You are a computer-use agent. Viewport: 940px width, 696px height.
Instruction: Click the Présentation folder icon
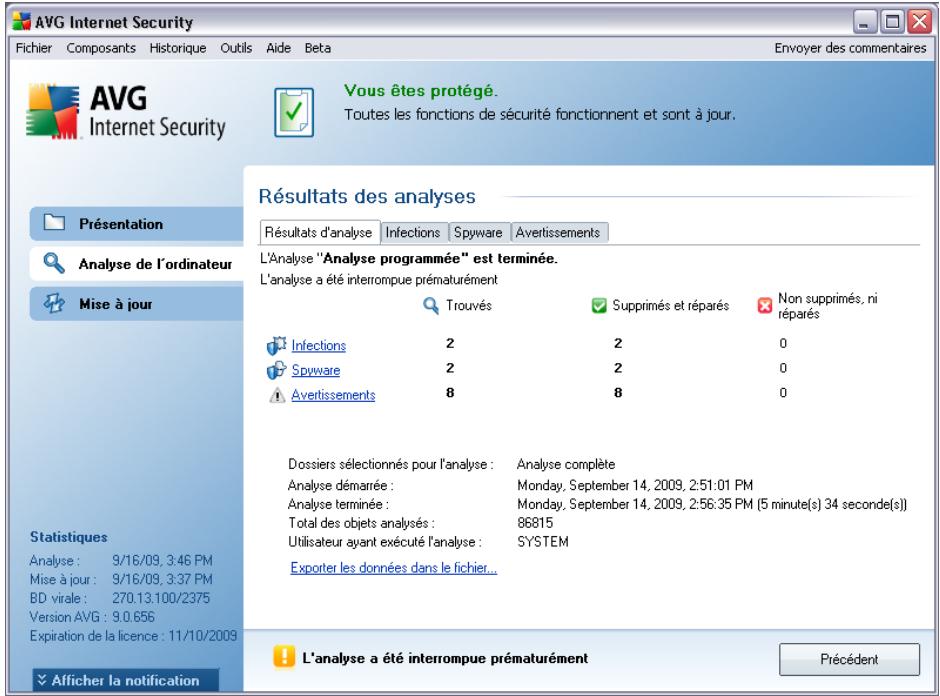click(54, 223)
